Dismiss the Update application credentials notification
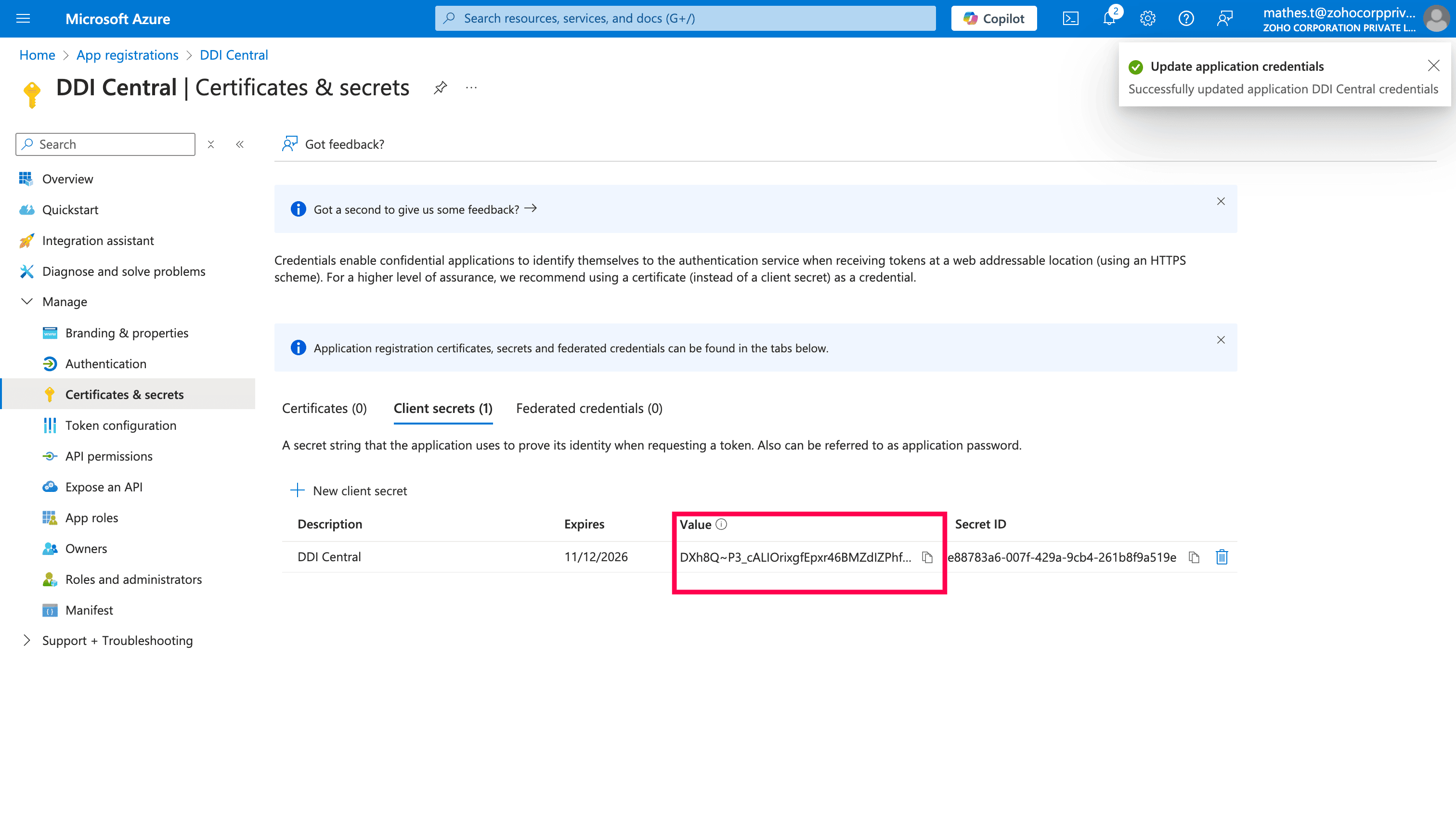Image resolution: width=1456 pixels, height=824 pixels. pos(1433,66)
